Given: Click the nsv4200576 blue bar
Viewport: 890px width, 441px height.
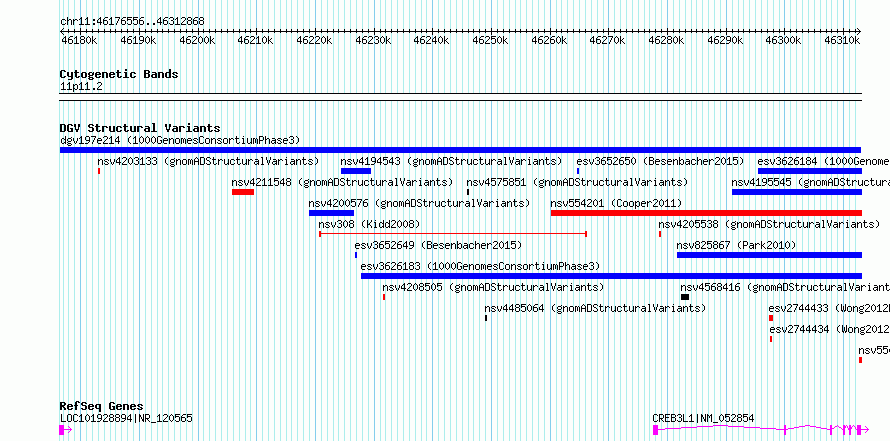Looking at the screenshot, I should coord(331,213).
